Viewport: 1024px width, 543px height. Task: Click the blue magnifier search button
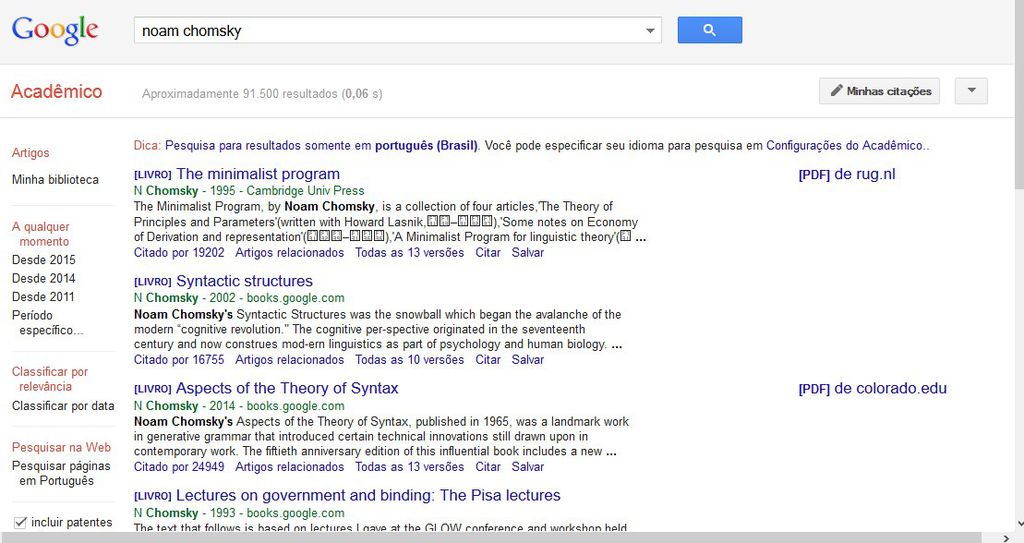[709, 30]
